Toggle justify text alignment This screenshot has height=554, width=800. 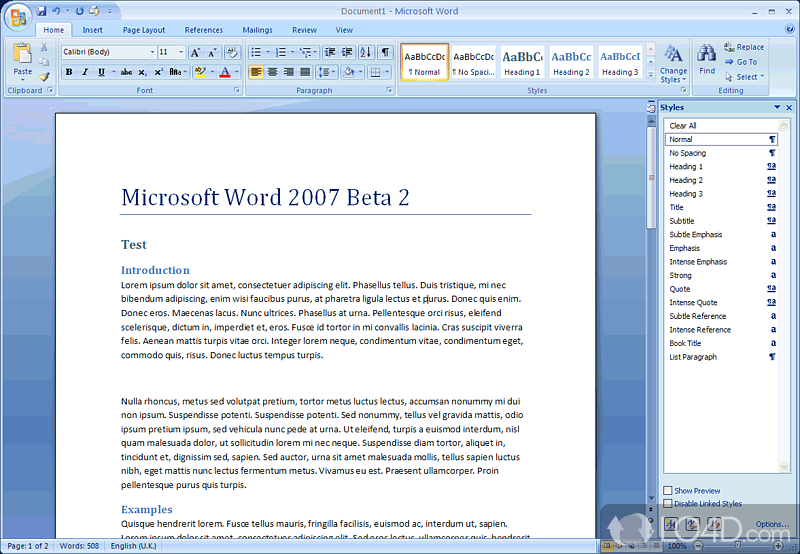tap(305, 72)
